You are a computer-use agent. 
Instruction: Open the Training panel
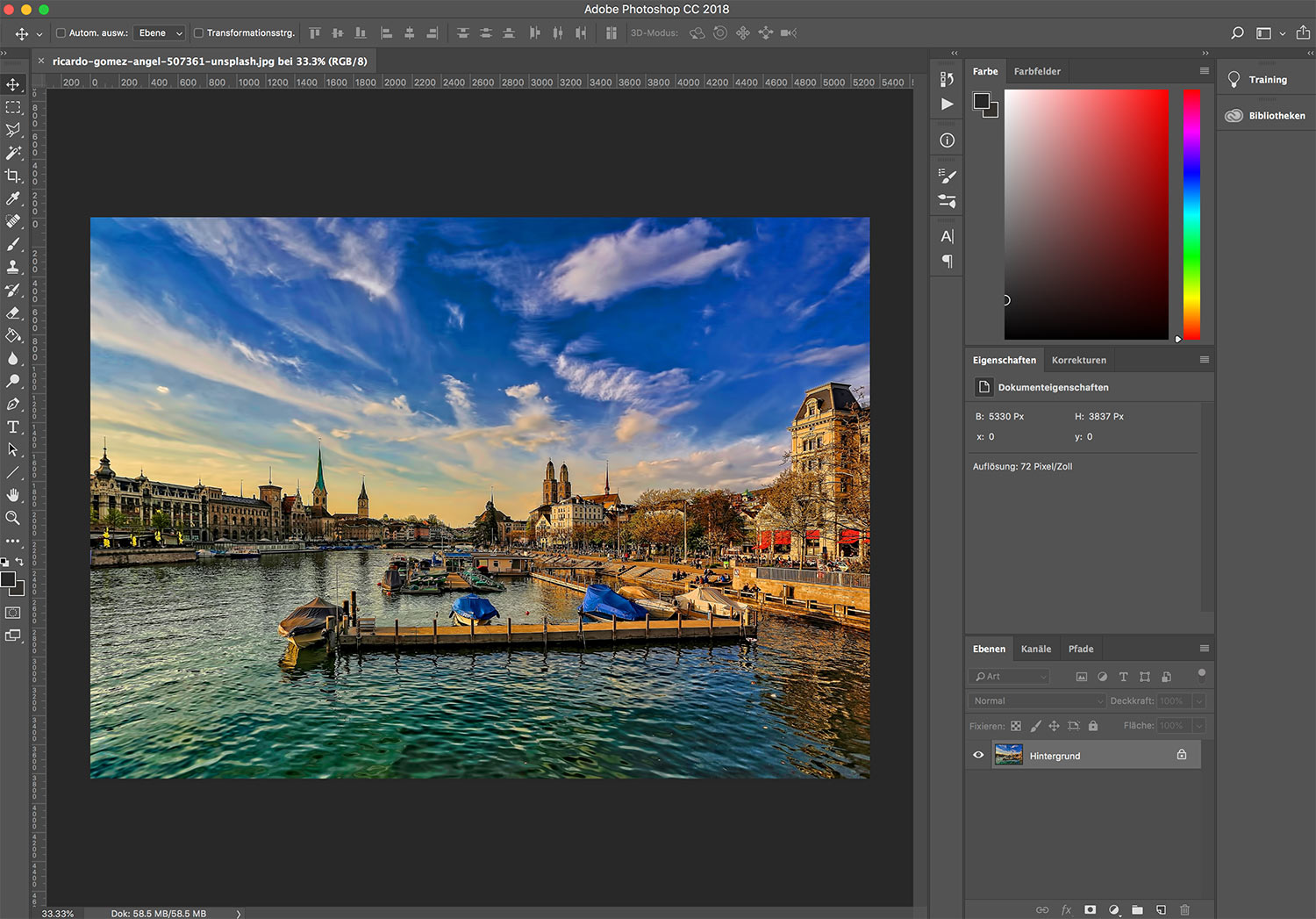[1267, 79]
